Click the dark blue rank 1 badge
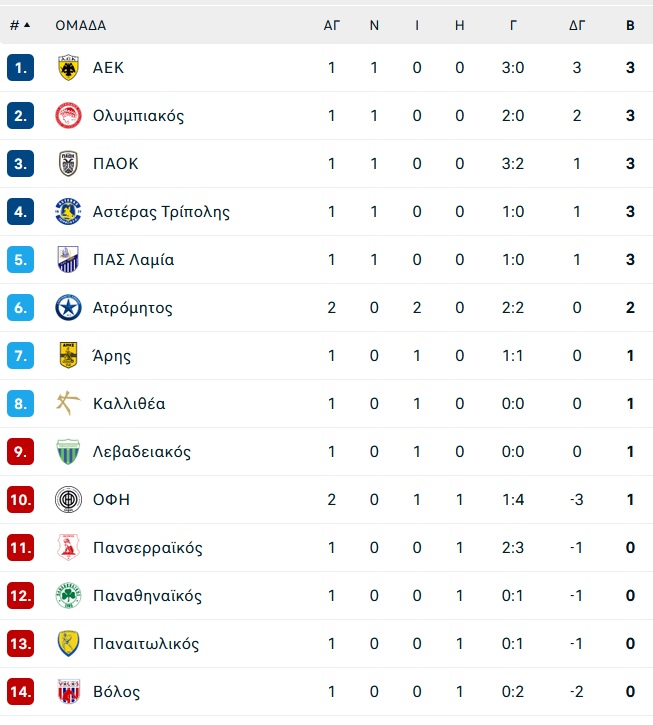This screenshot has width=653, height=725. (20, 68)
